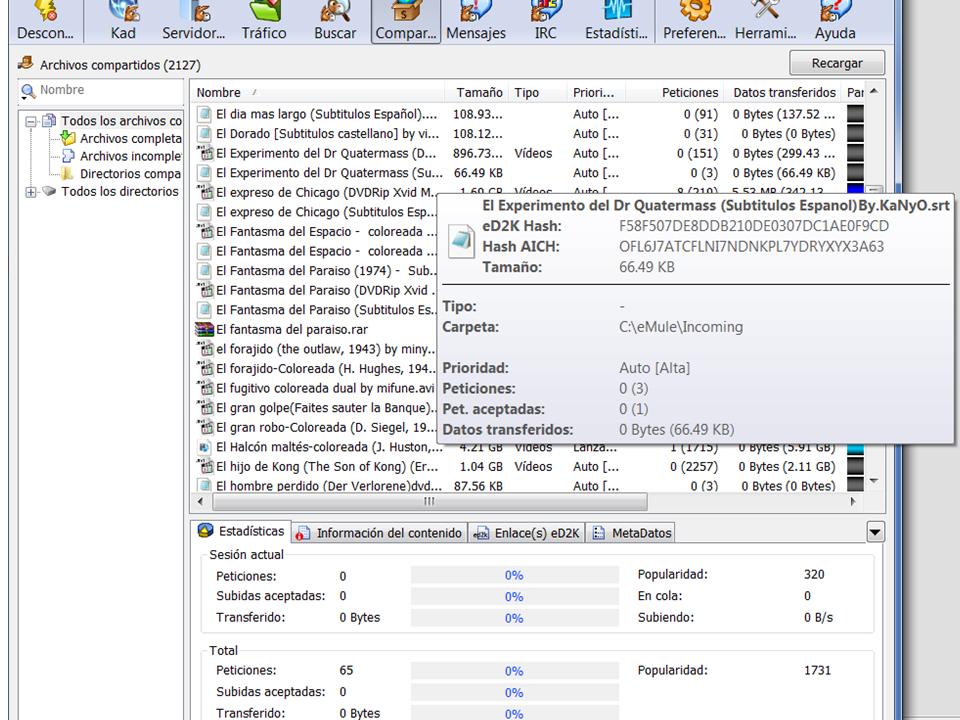Click RAR archive icon of El fantasma del paraiso.rar
This screenshot has height=720, width=960.
pos(204,329)
